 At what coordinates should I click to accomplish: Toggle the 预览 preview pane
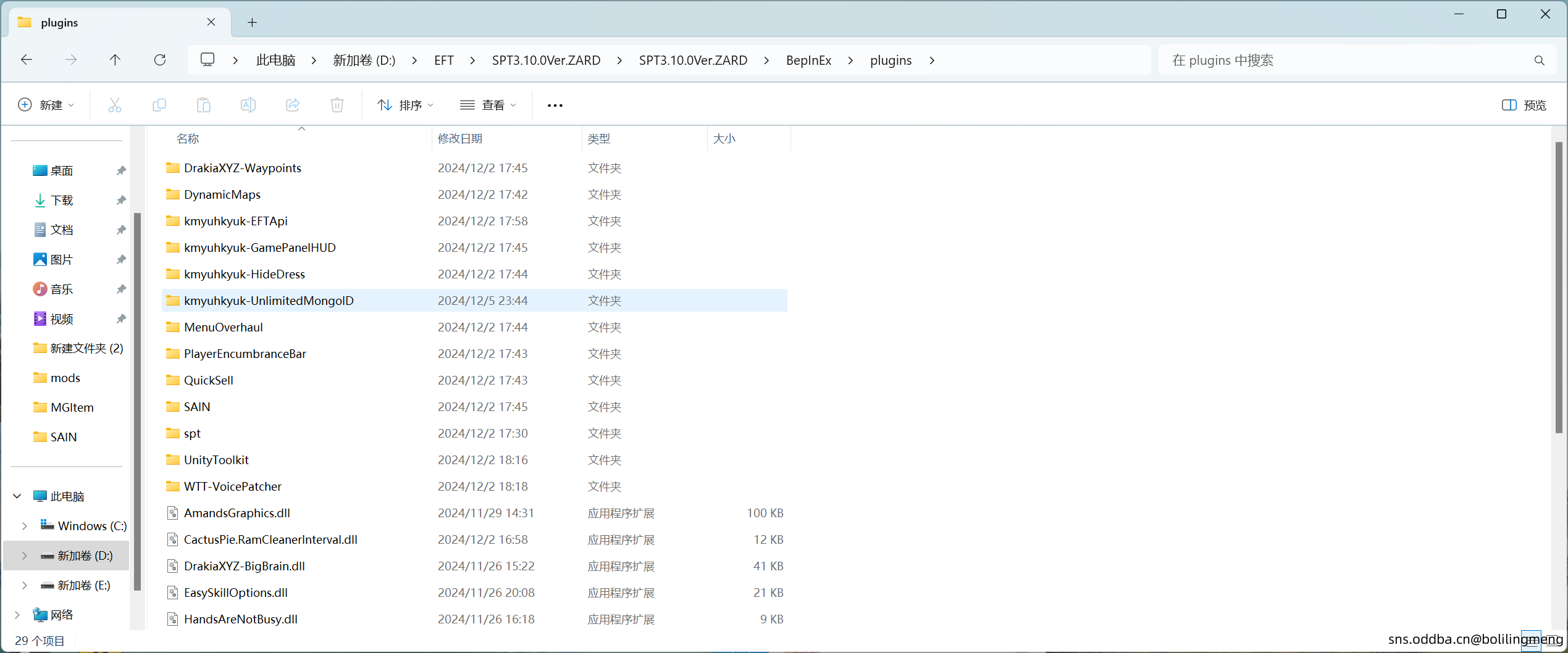coord(1524,104)
